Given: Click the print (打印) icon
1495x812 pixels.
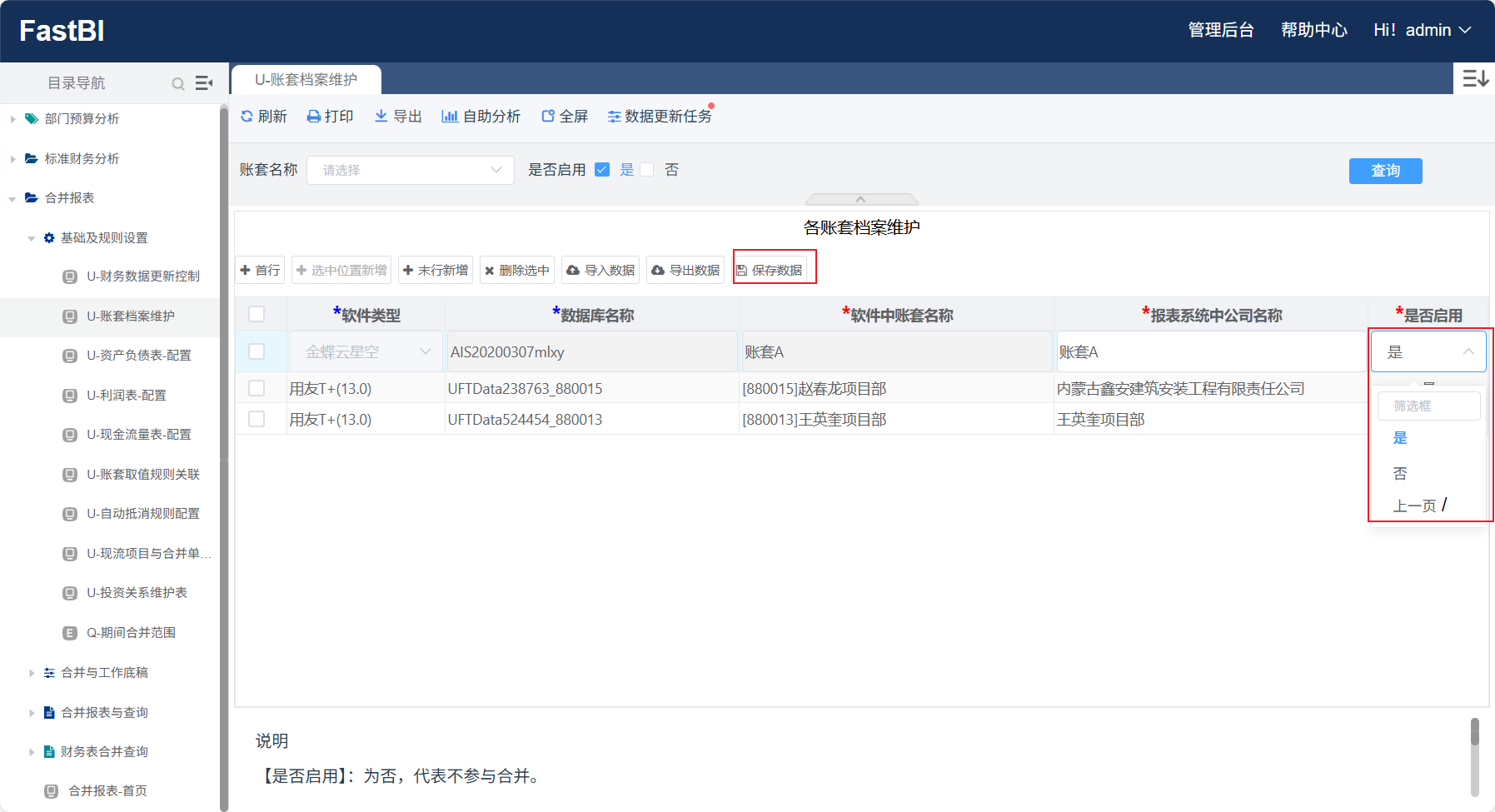Looking at the screenshot, I should (x=314, y=117).
